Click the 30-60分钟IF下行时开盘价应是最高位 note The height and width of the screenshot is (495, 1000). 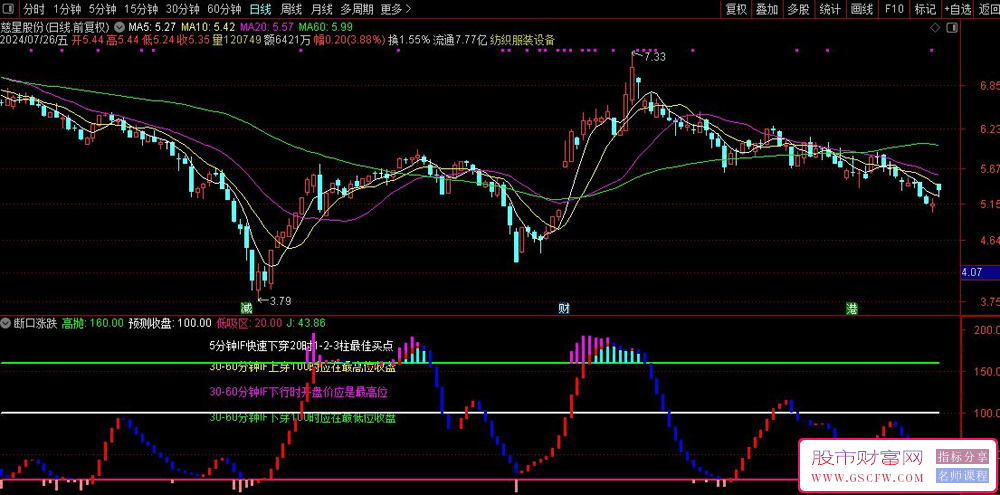tap(298, 392)
